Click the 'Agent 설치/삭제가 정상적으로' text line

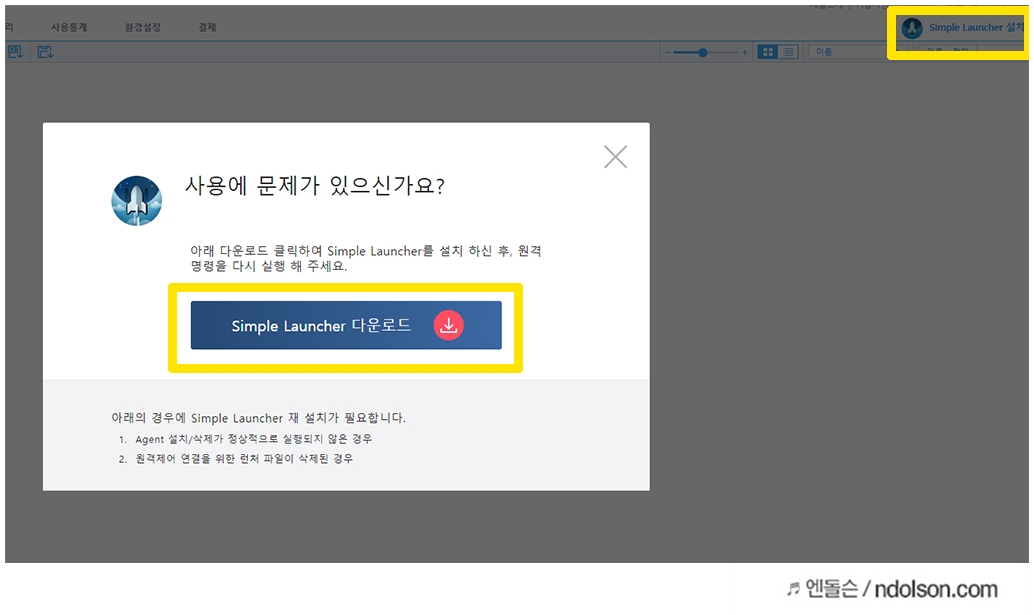point(253,438)
